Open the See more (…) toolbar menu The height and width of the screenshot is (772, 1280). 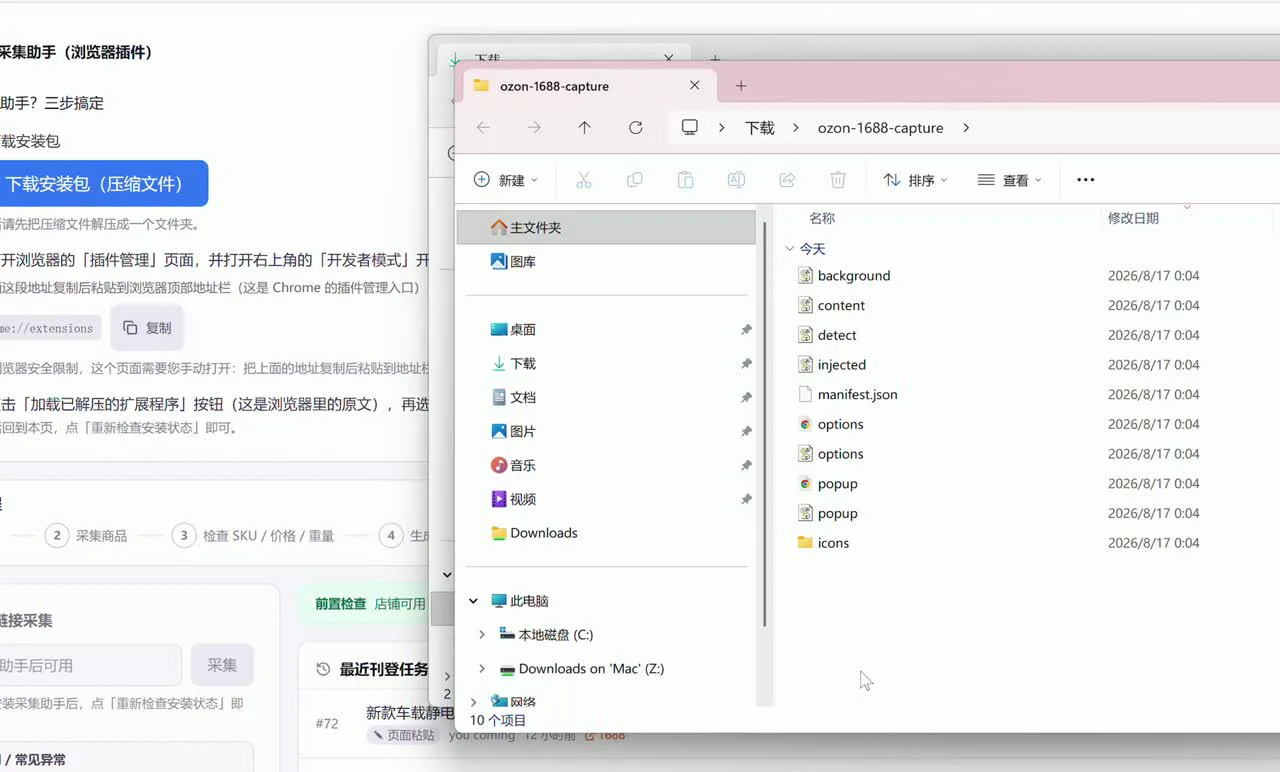[x=1086, y=180]
